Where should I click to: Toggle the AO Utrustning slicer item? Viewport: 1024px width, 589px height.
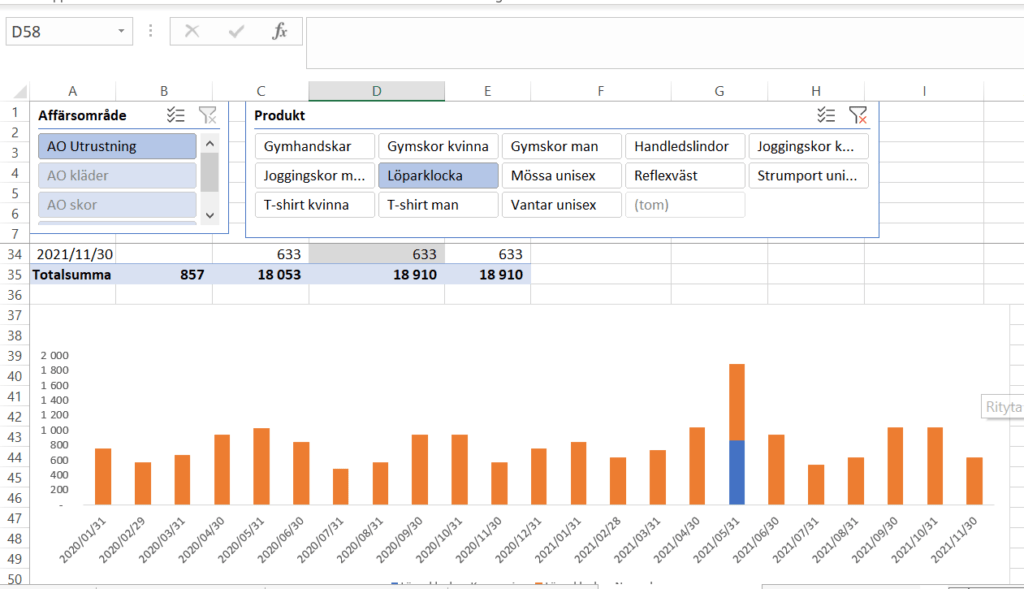(x=117, y=147)
